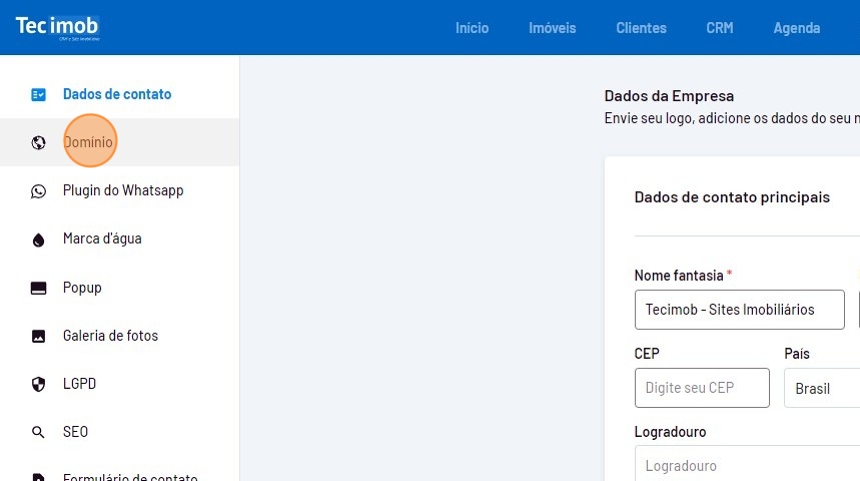Click the Whatsapp plugin icon

pyautogui.click(x=39, y=191)
